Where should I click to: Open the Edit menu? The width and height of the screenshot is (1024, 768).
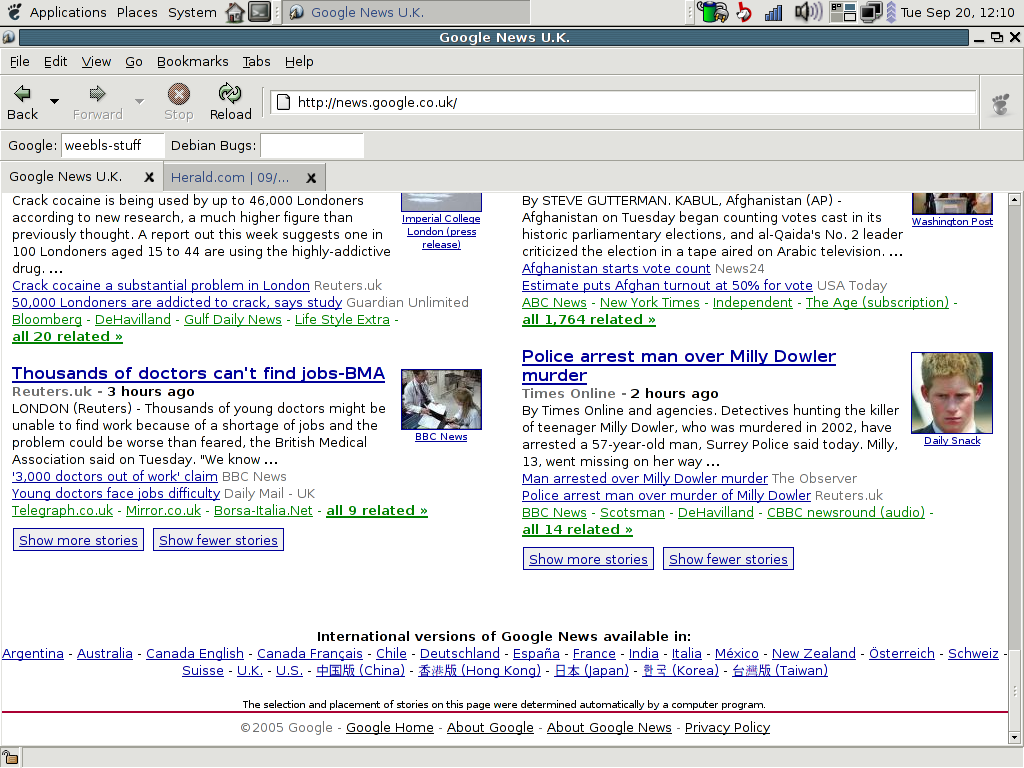(56, 61)
